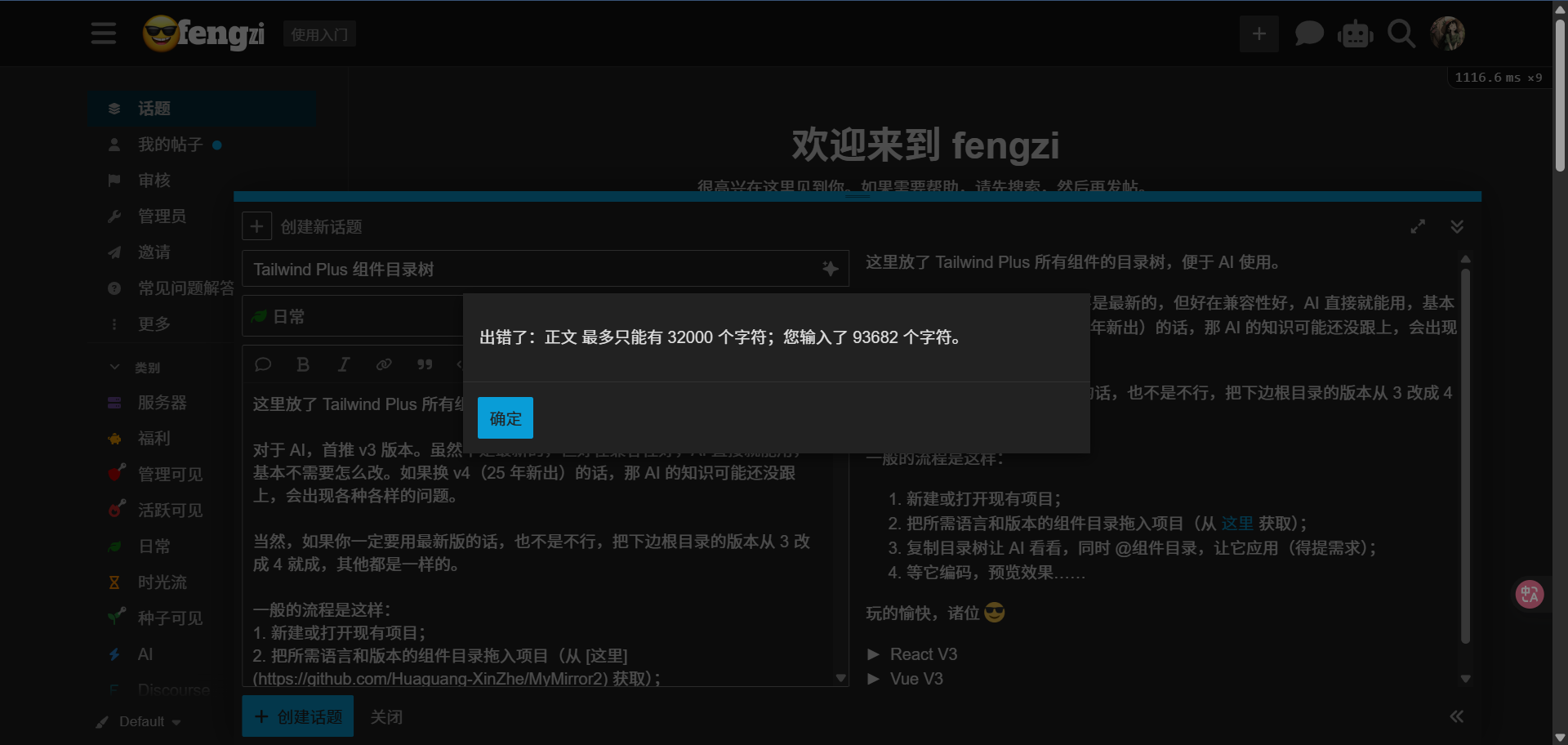
Task: Apply italic formatting in composer toolbar
Action: coord(344,364)
